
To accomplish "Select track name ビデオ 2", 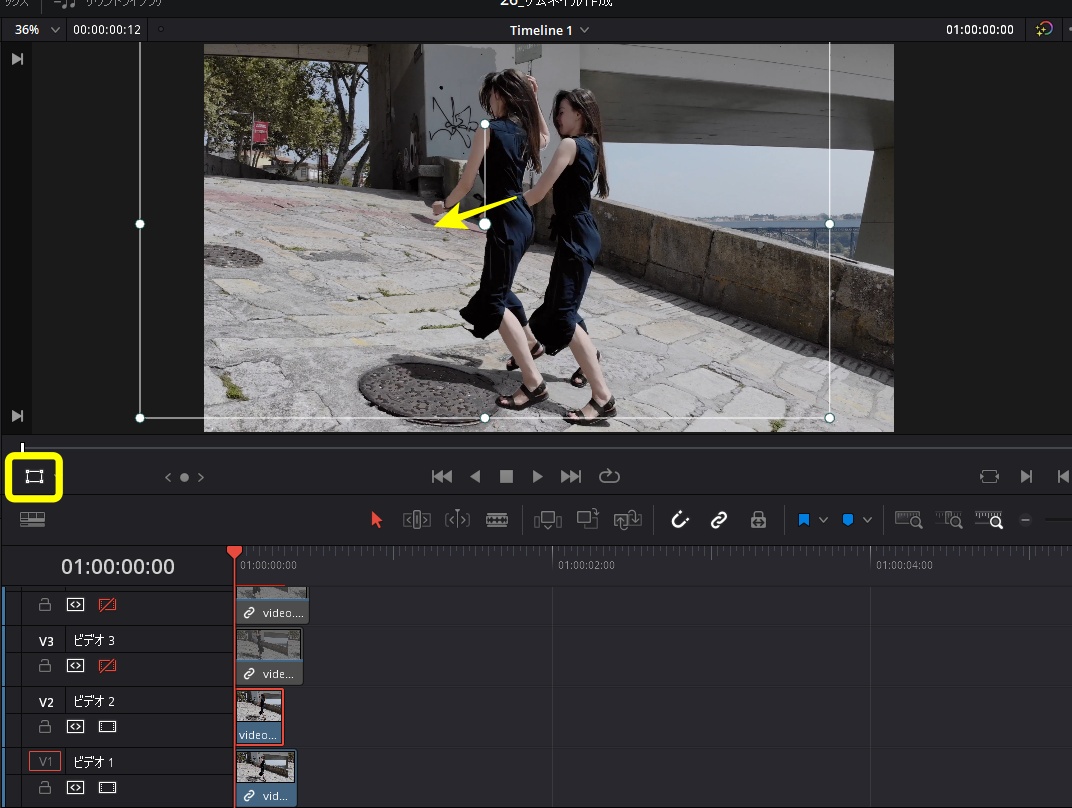I will (x=94, y=701).
